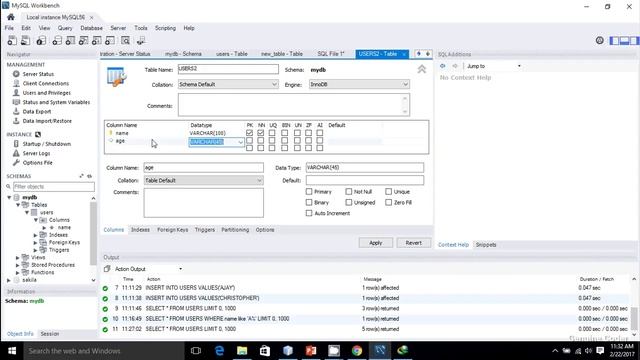
Task: Click the open SQL script toolbar icon
Action: coord(25,40)
